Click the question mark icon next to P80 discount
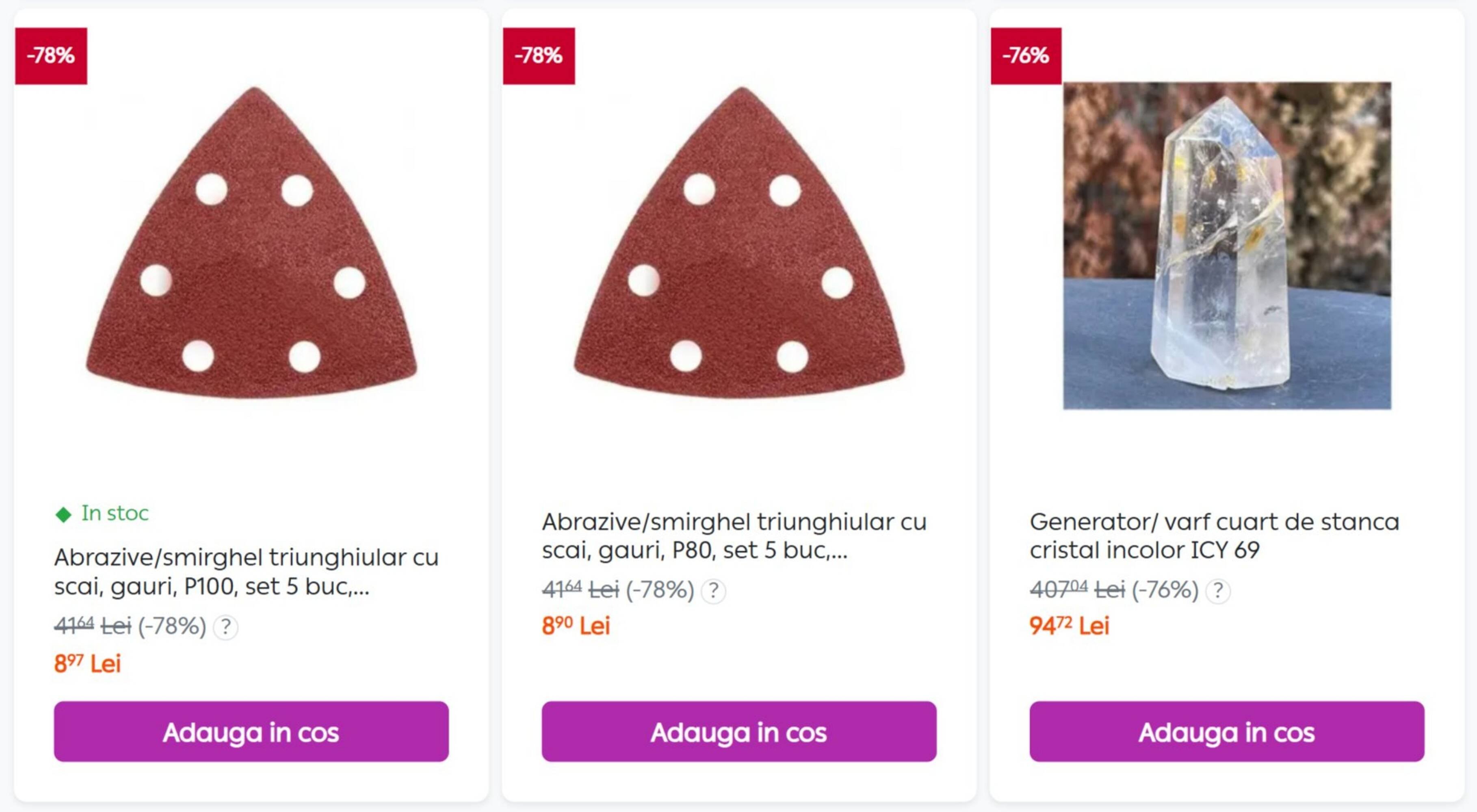1477x812 pixels. (713, 591)
